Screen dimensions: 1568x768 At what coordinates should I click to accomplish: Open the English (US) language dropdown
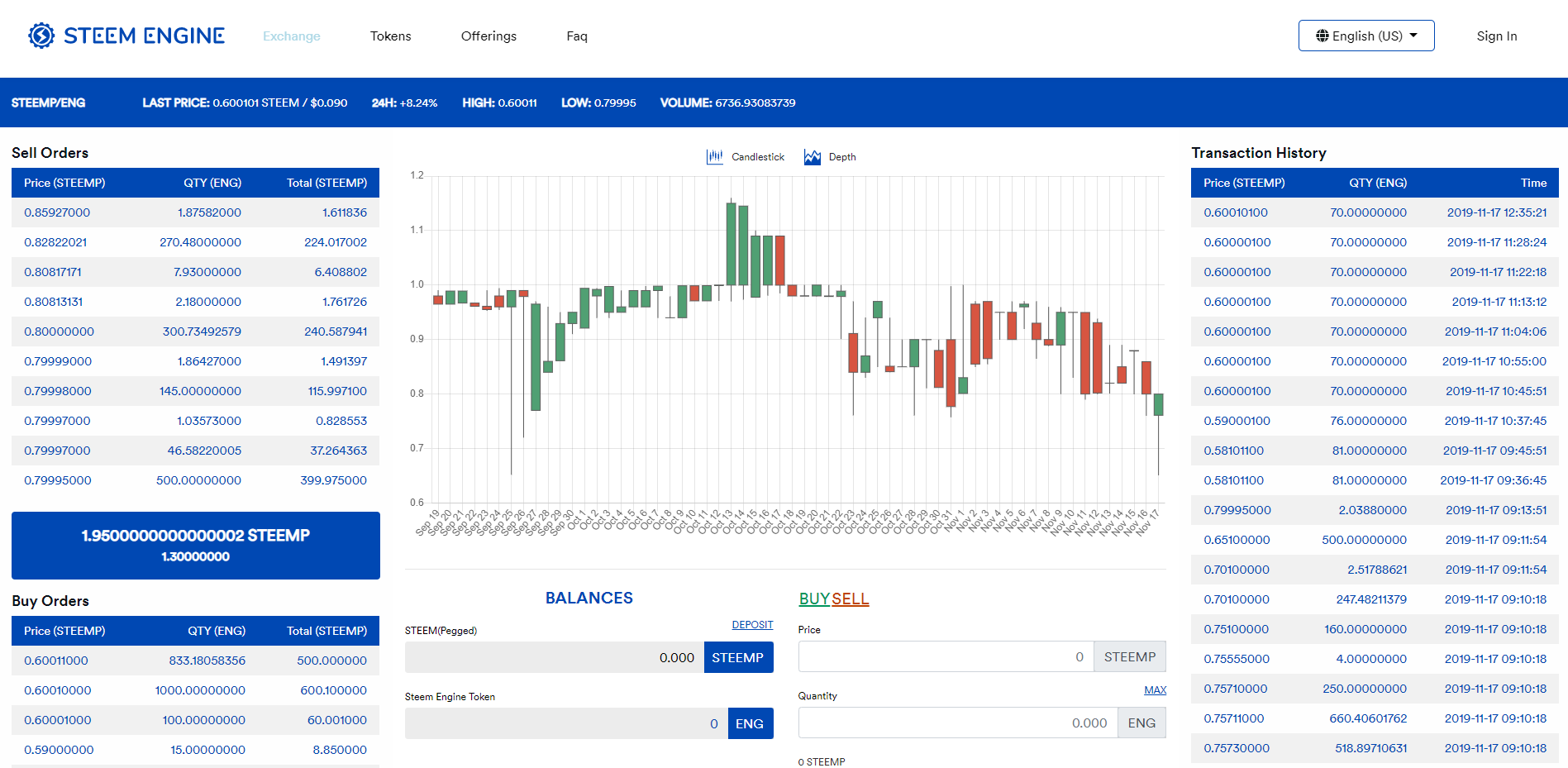(1366, 36)
